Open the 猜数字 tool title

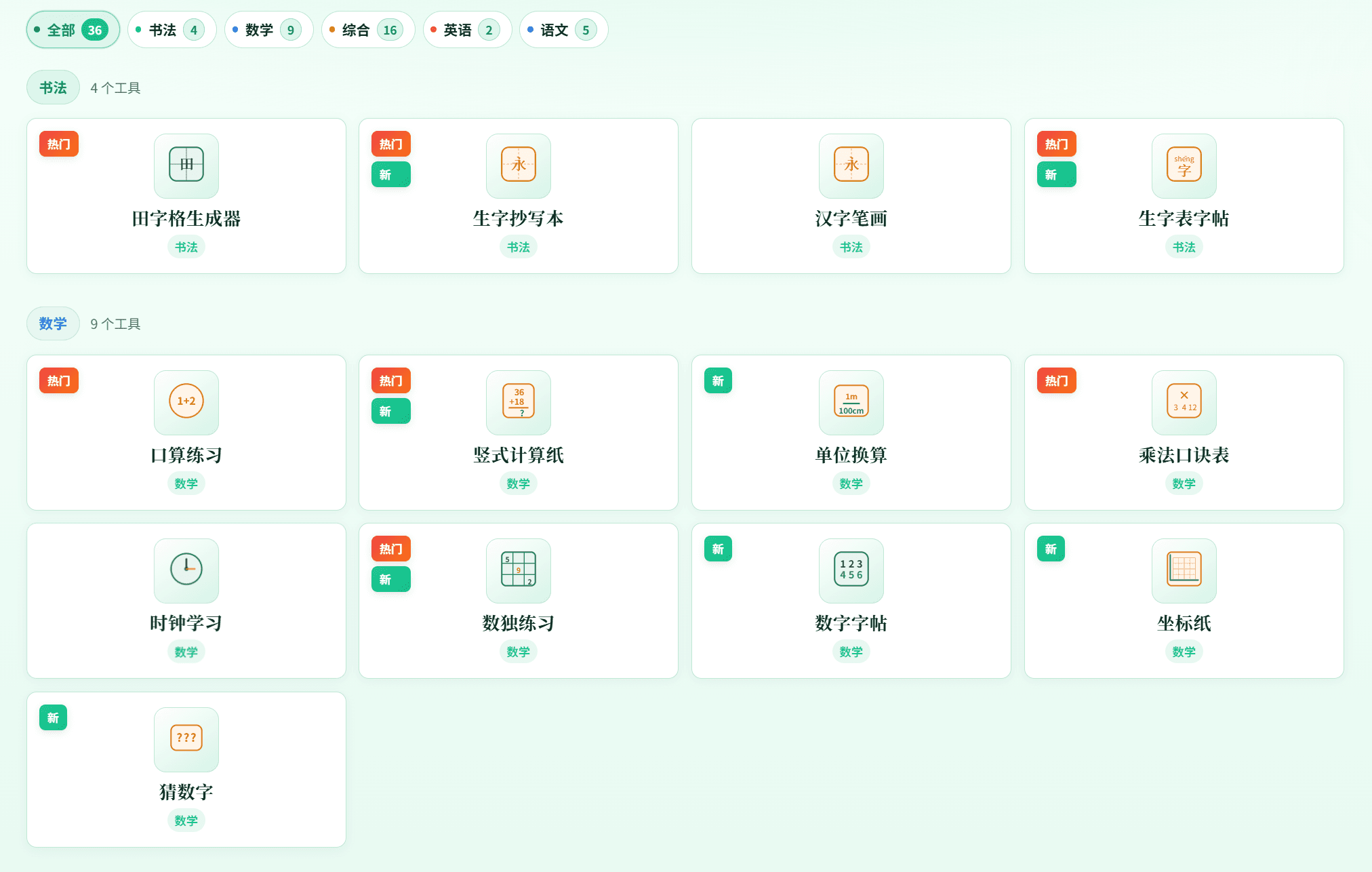tap(186, 792)
